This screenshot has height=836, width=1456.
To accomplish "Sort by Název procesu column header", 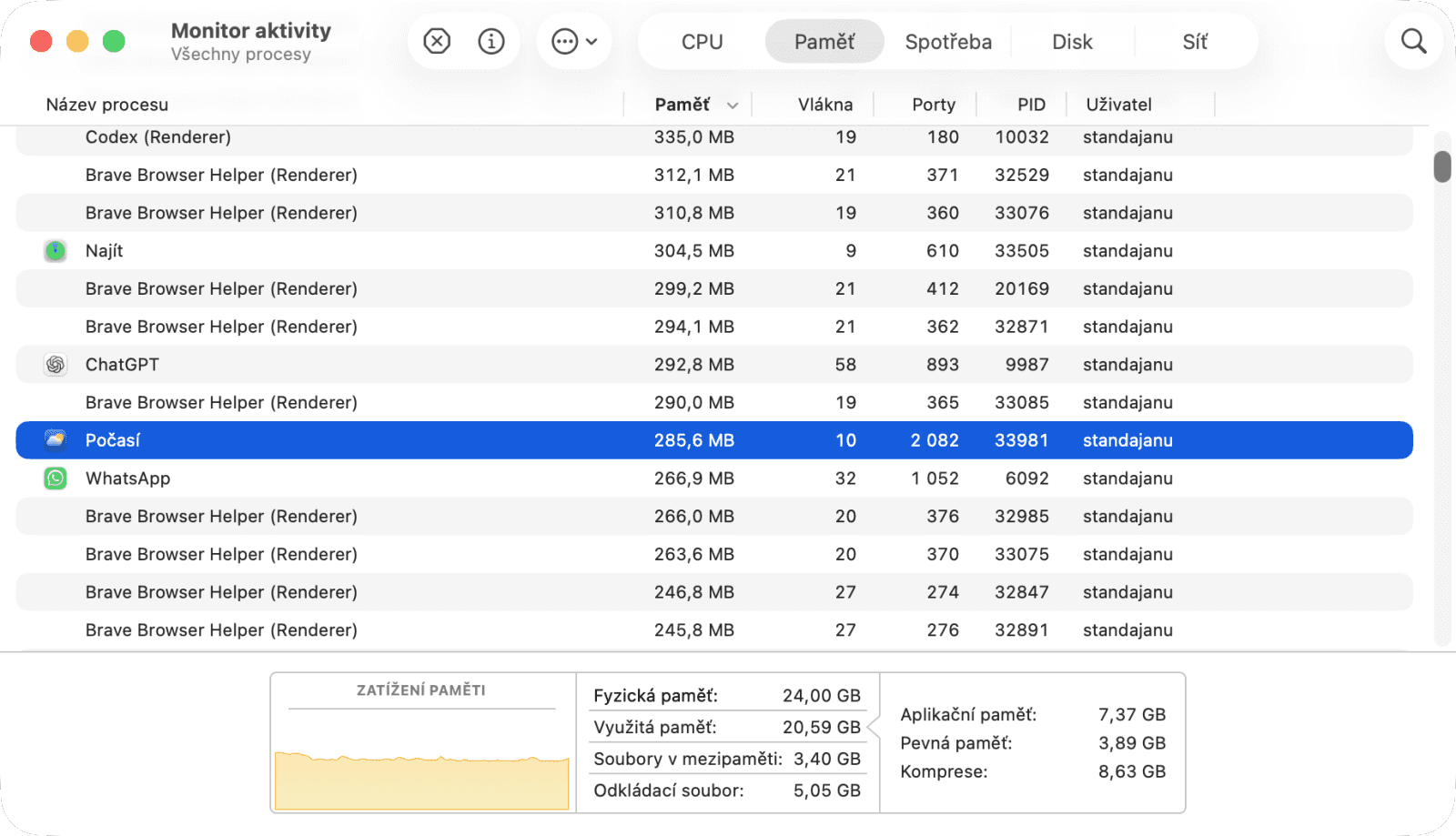I will (x=107, y=105).
